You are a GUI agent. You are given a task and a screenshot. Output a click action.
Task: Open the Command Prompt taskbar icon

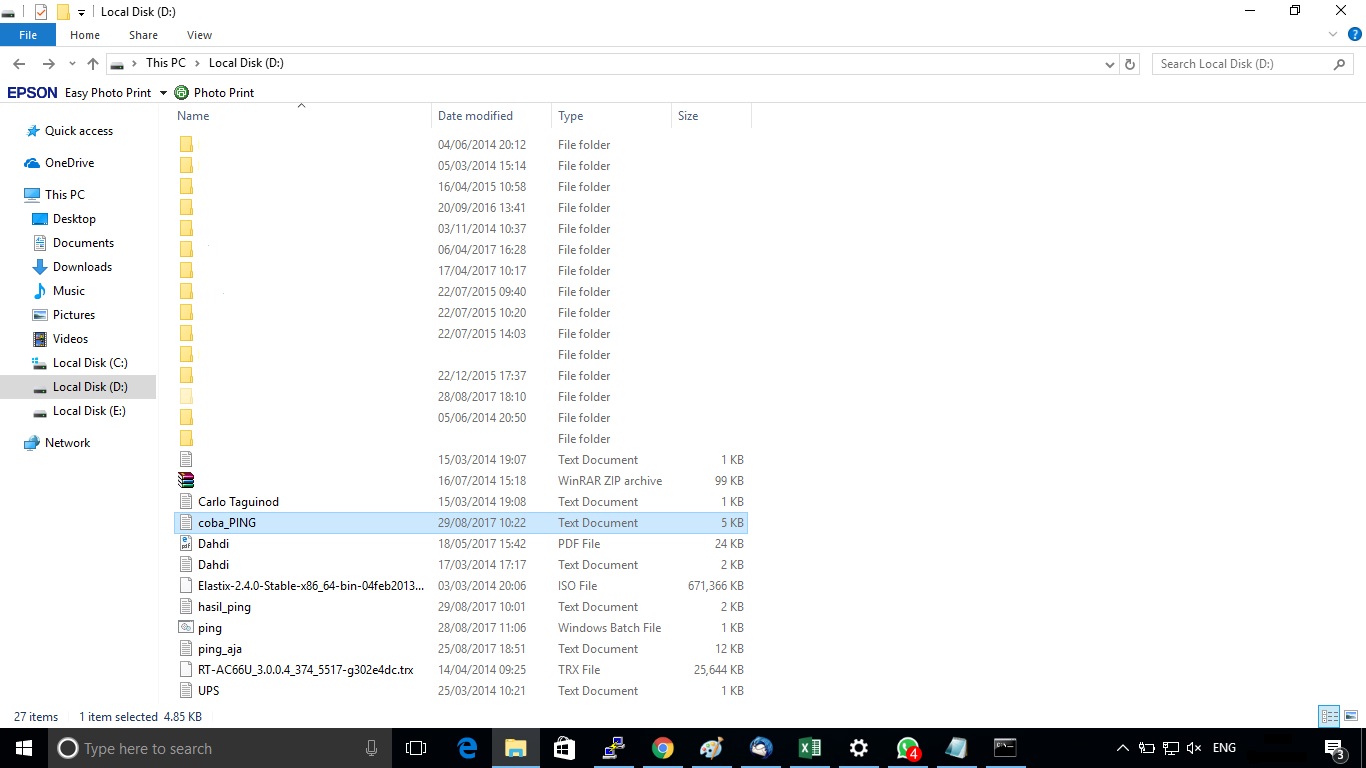(x=1004, y=748)
